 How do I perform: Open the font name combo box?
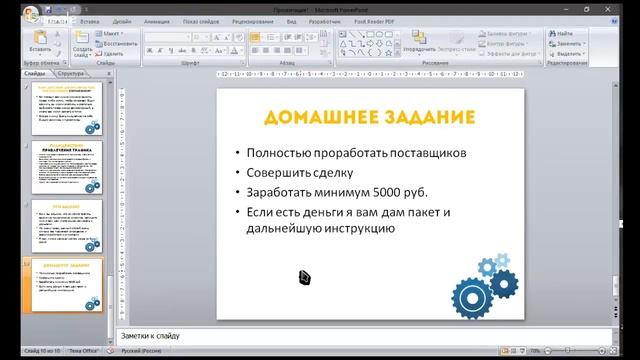click(x=168, y=38)
